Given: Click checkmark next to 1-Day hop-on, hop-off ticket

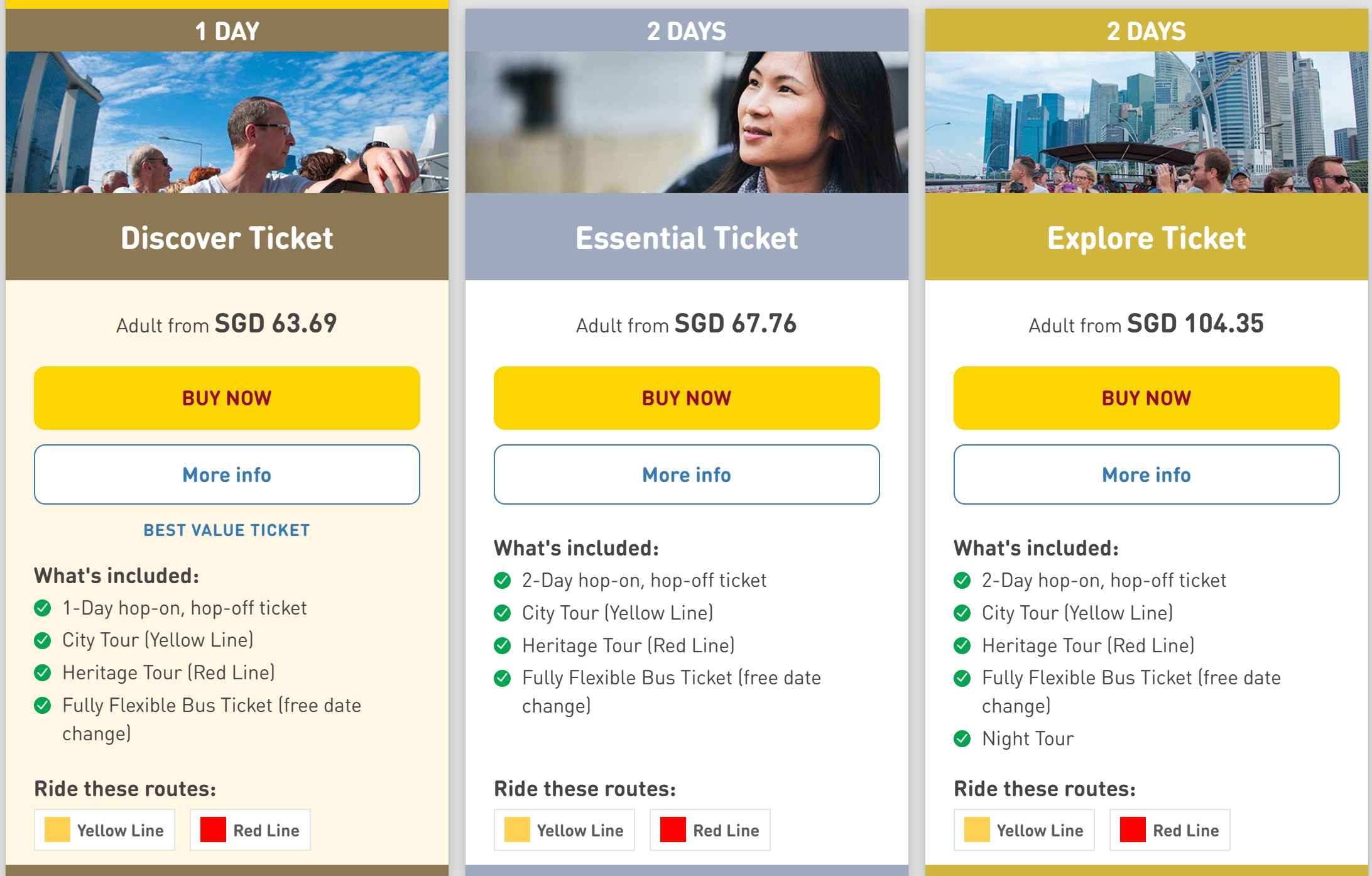Looking at the screenshot, I should 42,608.
